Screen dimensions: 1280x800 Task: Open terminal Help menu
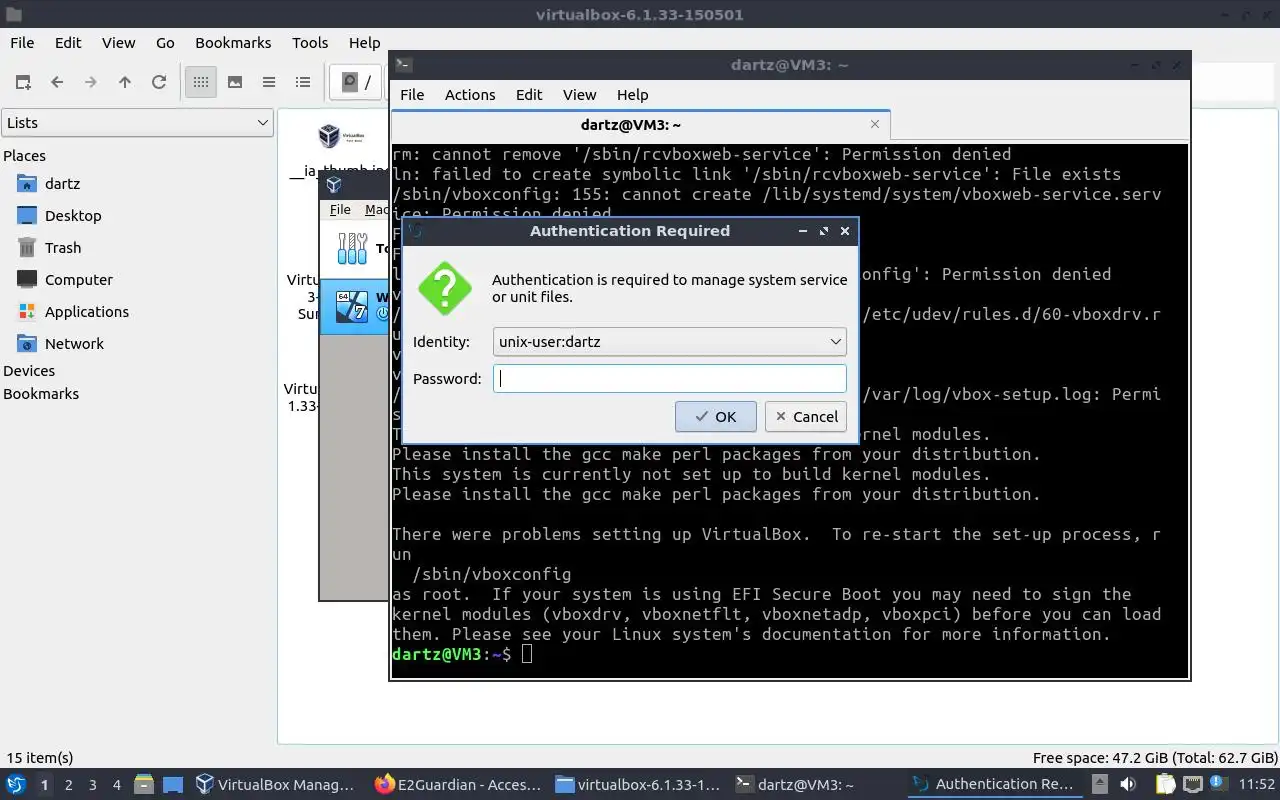click(x=632, y=95)
